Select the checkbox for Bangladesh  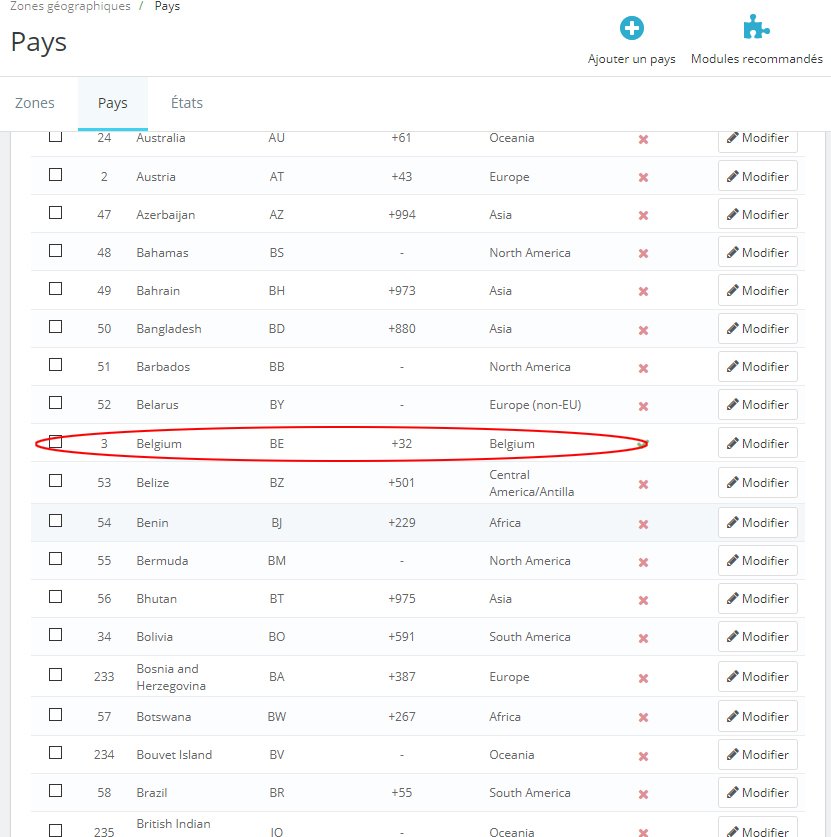click(x=56, y=326)
